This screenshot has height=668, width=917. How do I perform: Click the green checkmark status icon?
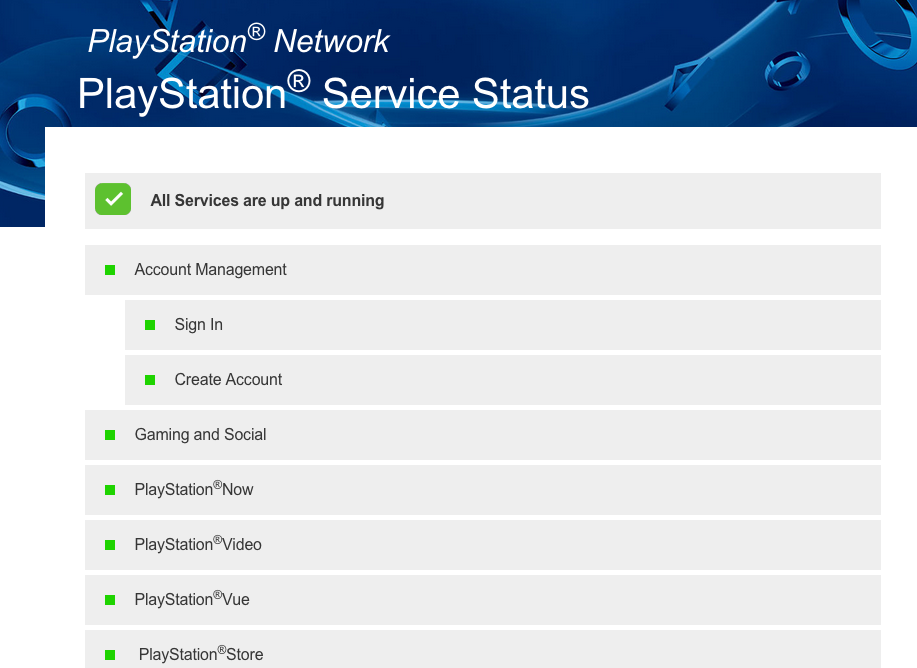113,199
